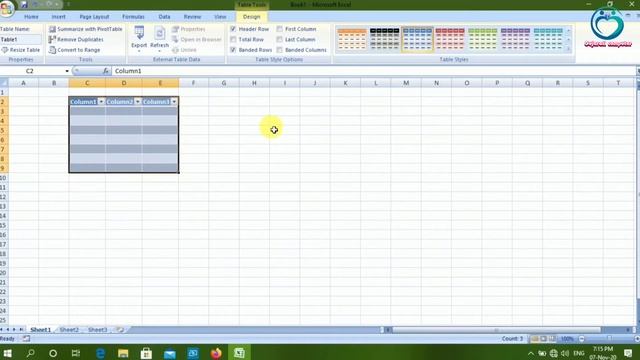Click Excel icon in taskbar
This screenshot has width=640, height=360.
240,353
